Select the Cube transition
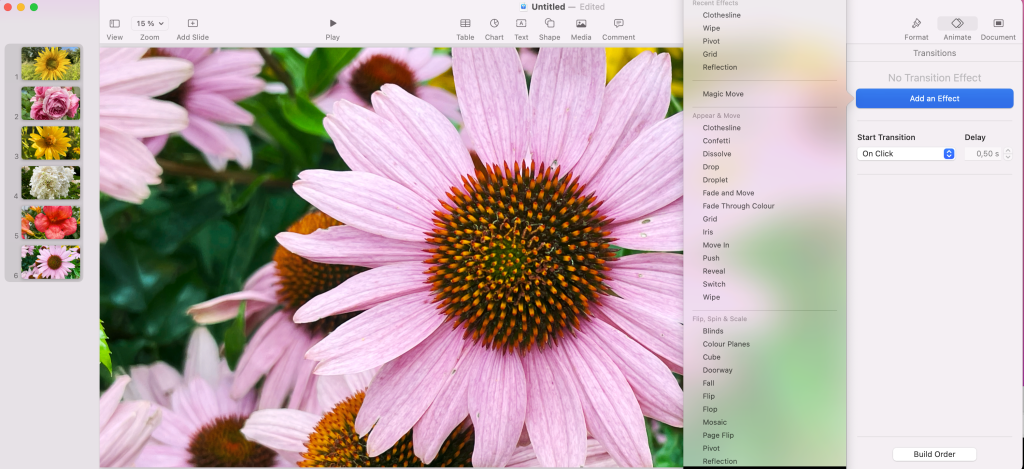Screen dimensions: 1024x469 click(x=711, y=357)
